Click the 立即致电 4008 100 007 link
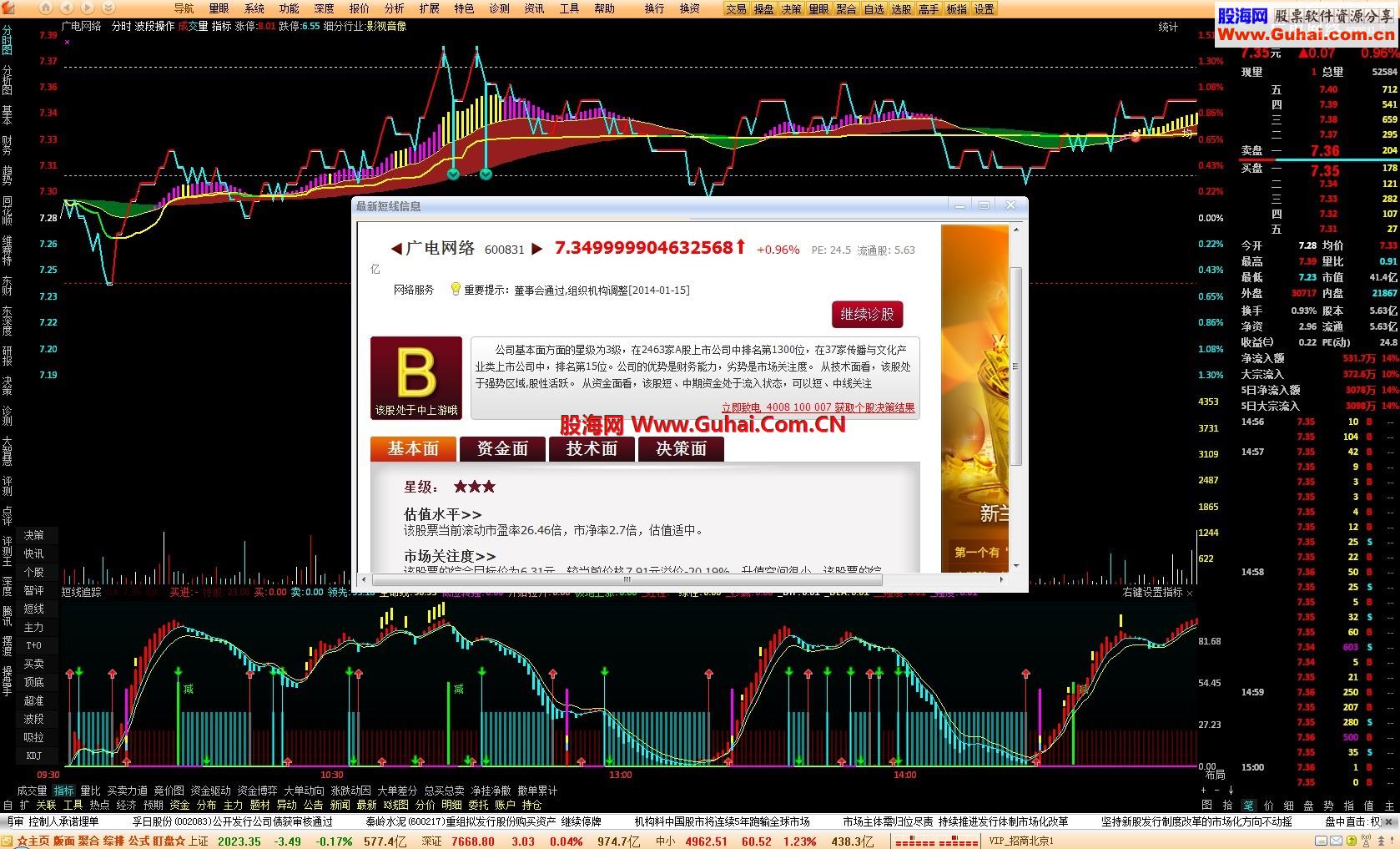Viewport: 1400px width, 849px height. coord(818,408)
